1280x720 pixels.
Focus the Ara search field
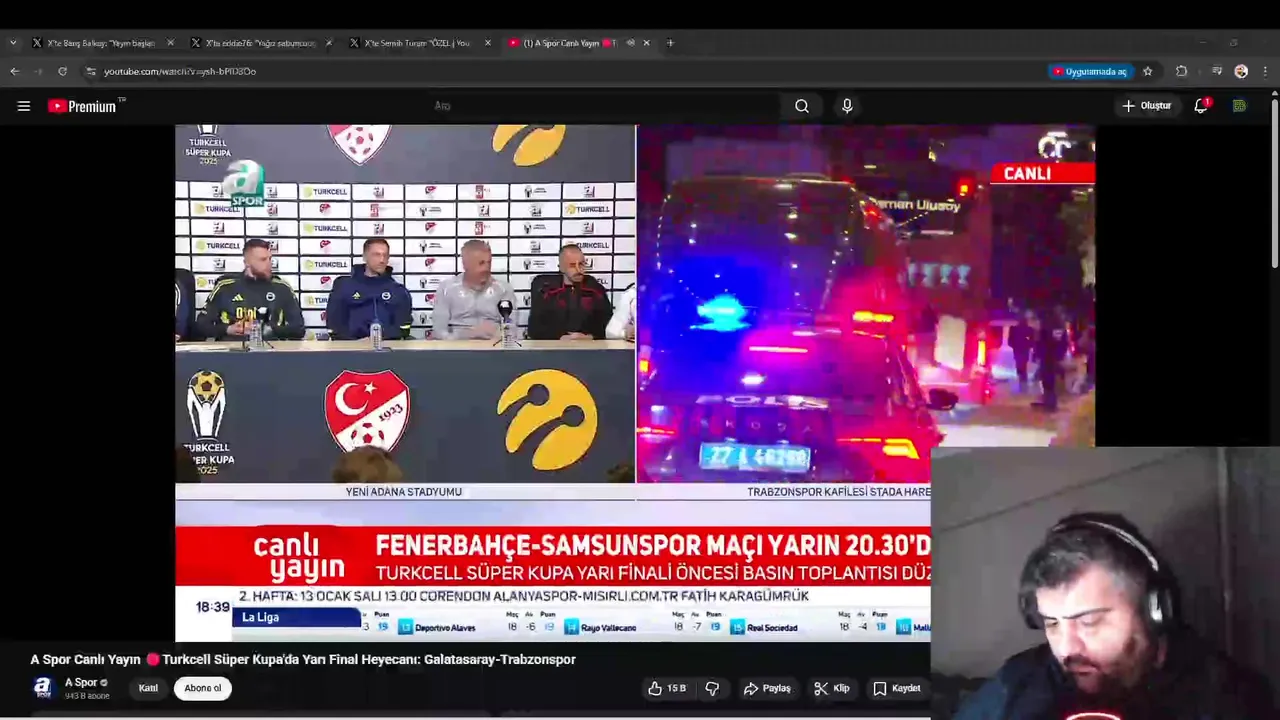[x=605, y=106]
